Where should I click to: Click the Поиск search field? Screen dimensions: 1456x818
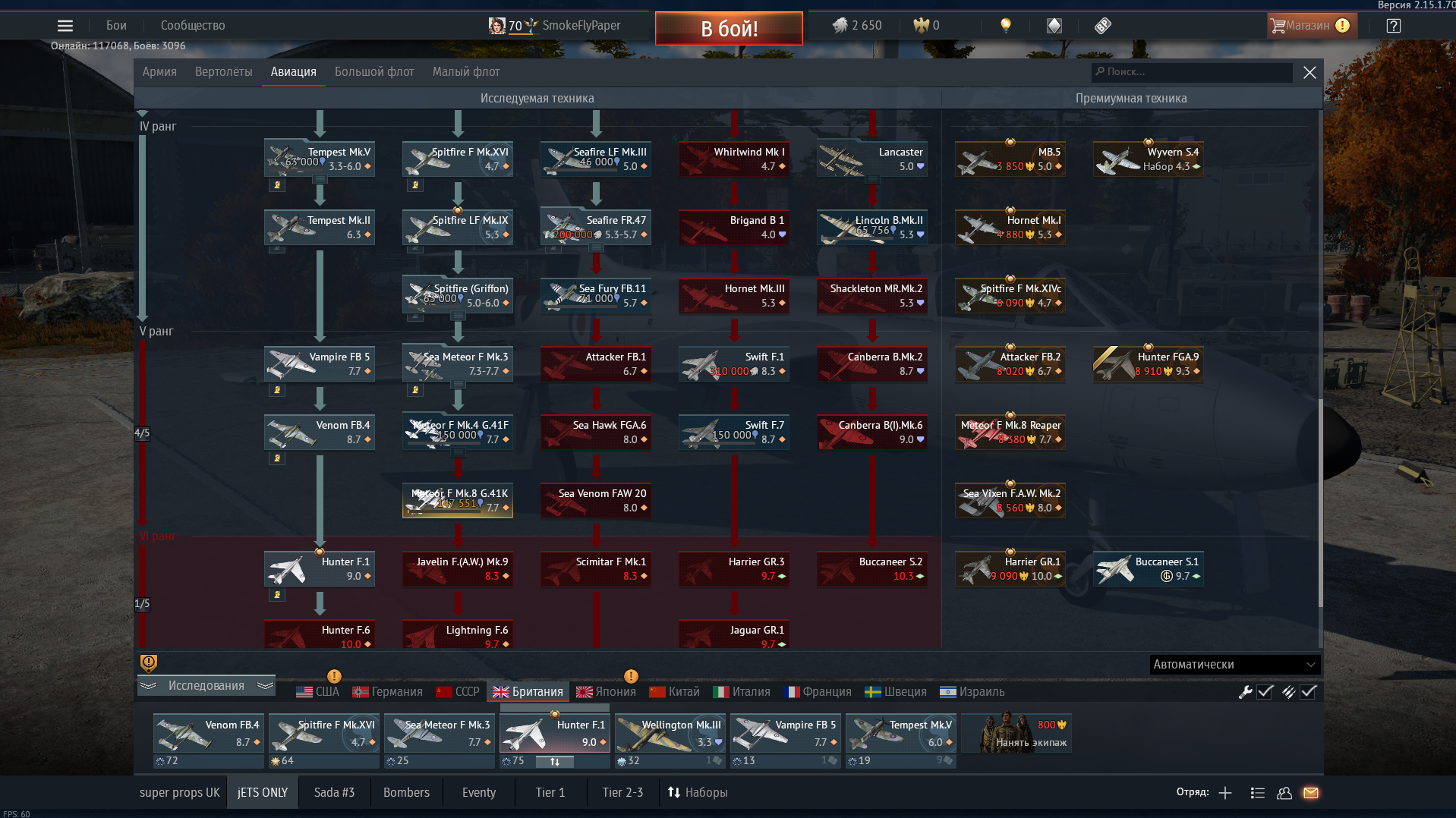click(1192, 72)
